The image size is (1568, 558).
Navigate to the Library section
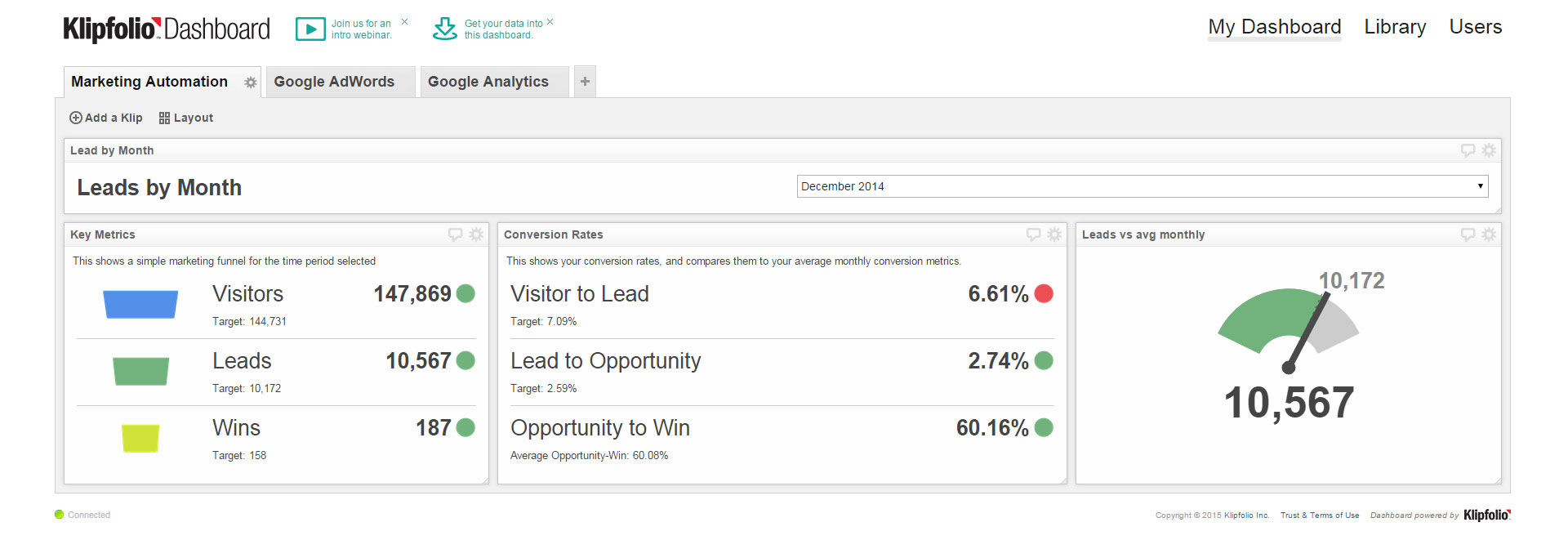point(1394,27)
